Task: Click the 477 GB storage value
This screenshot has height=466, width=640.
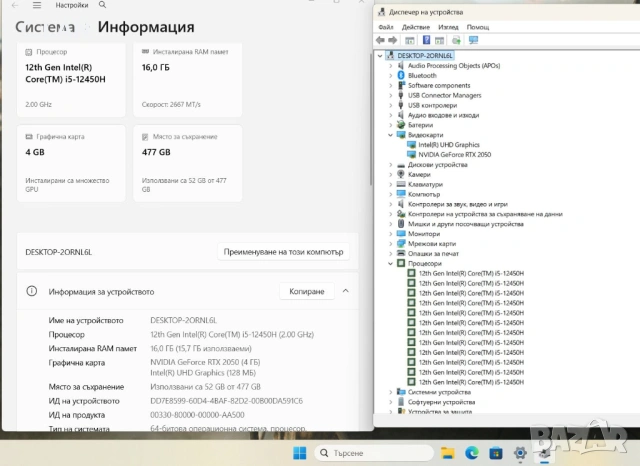Action: pos(156,152)
